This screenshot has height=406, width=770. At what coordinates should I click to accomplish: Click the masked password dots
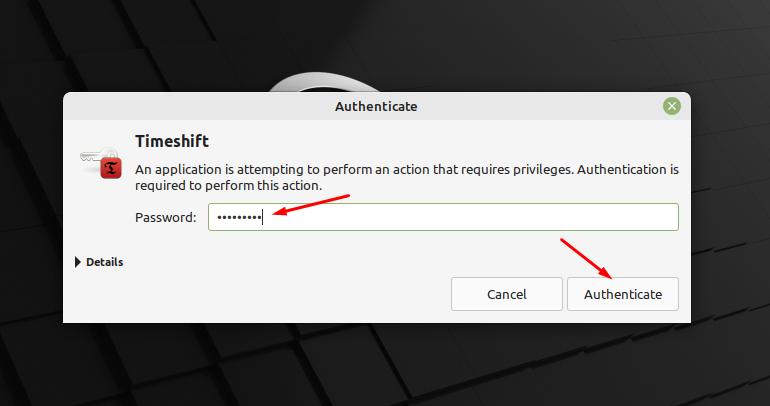point(239,217)
